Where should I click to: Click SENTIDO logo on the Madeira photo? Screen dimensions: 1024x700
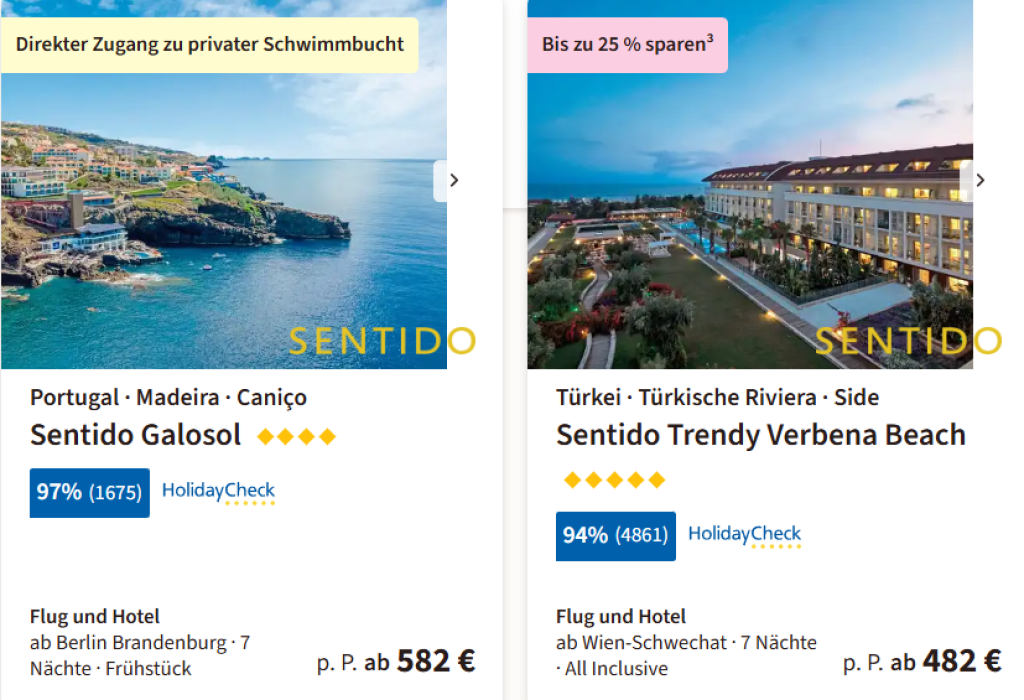click(382, 342)
